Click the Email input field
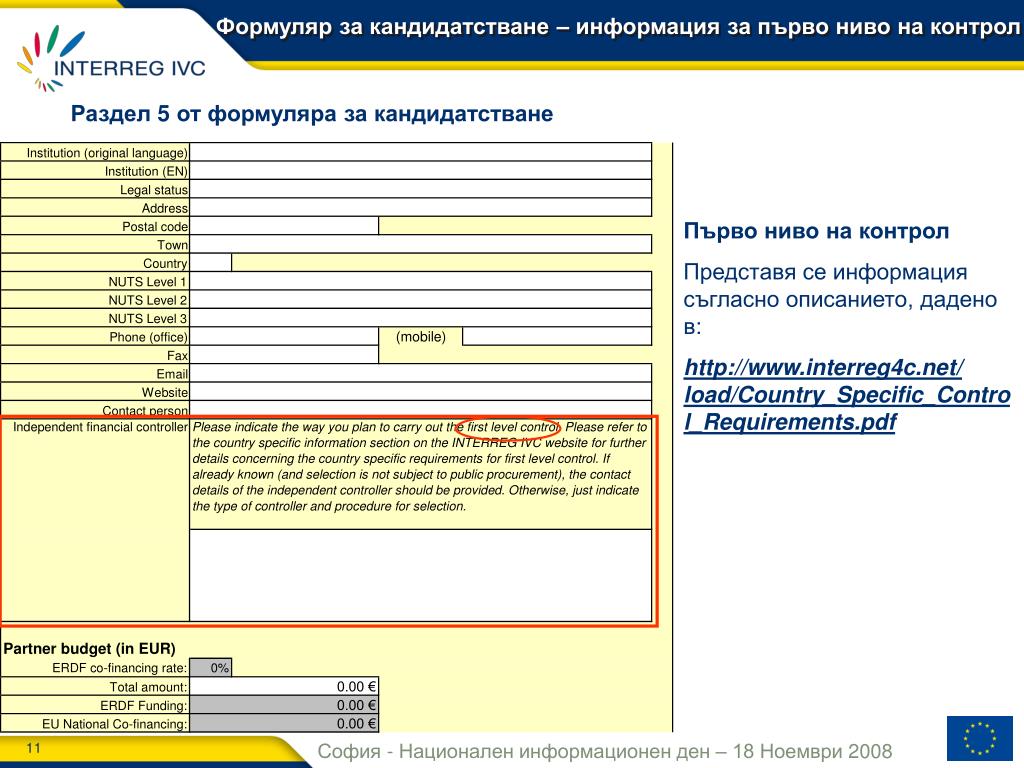1024x768 pixels. coord(421,373)
